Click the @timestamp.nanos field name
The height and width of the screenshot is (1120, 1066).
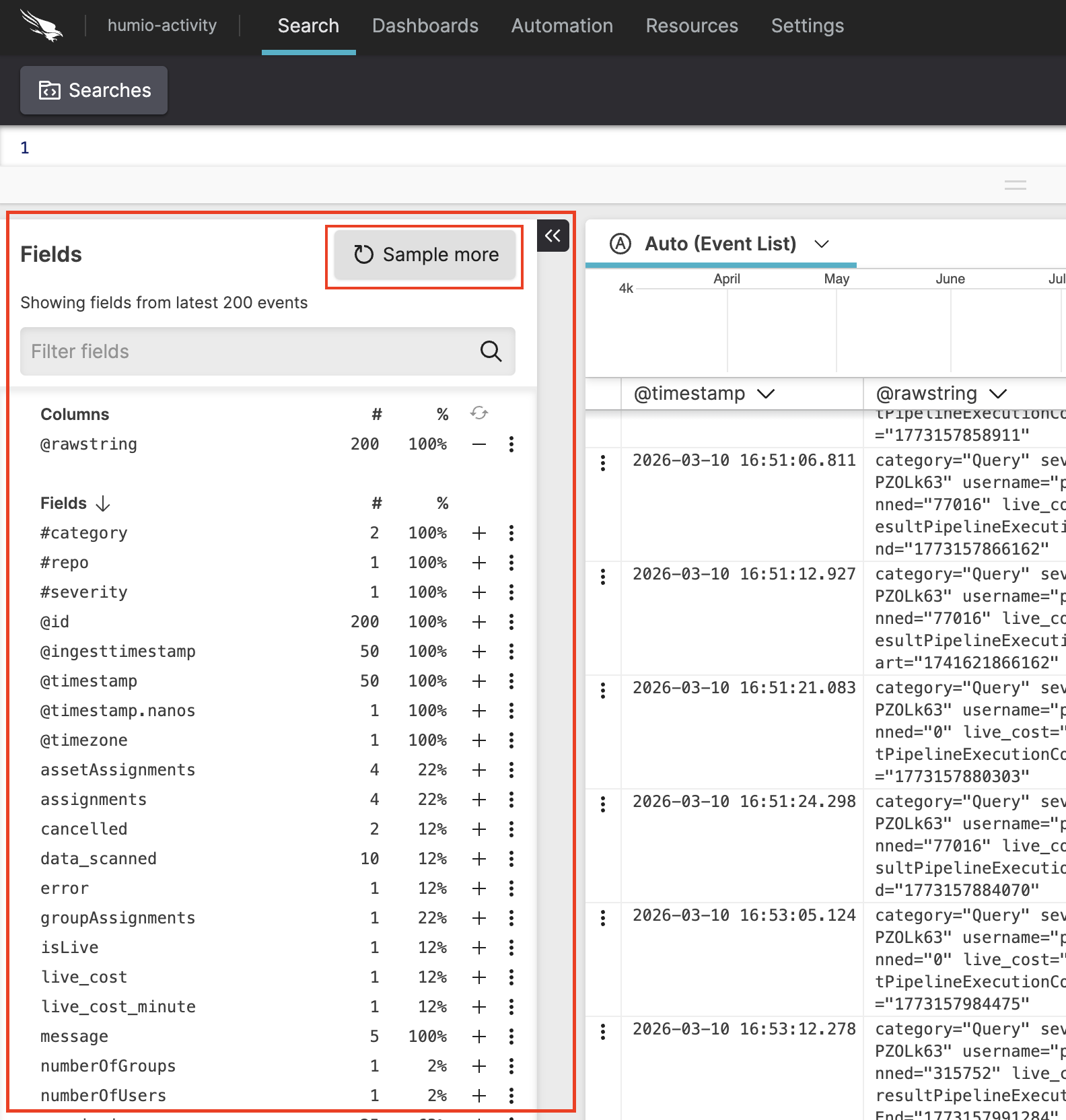tap(118, 711)
